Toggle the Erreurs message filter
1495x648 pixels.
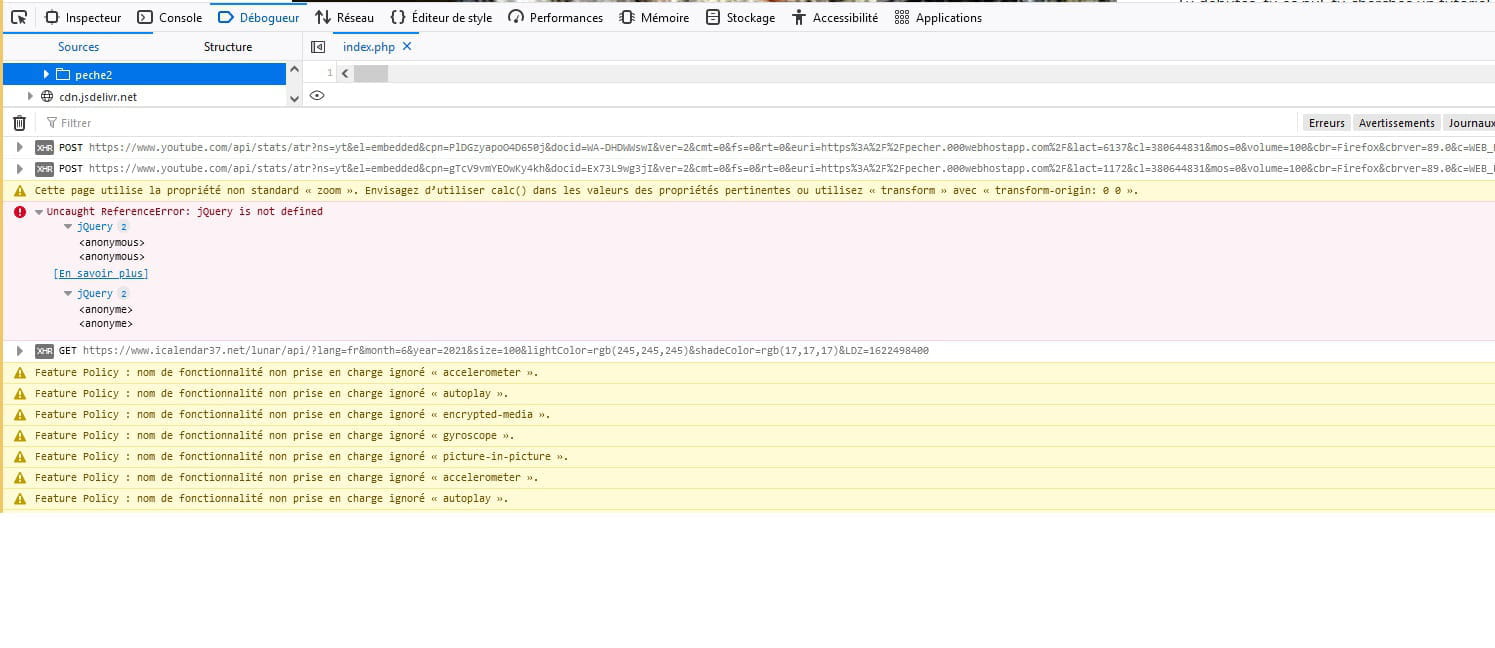(1326, 122)
